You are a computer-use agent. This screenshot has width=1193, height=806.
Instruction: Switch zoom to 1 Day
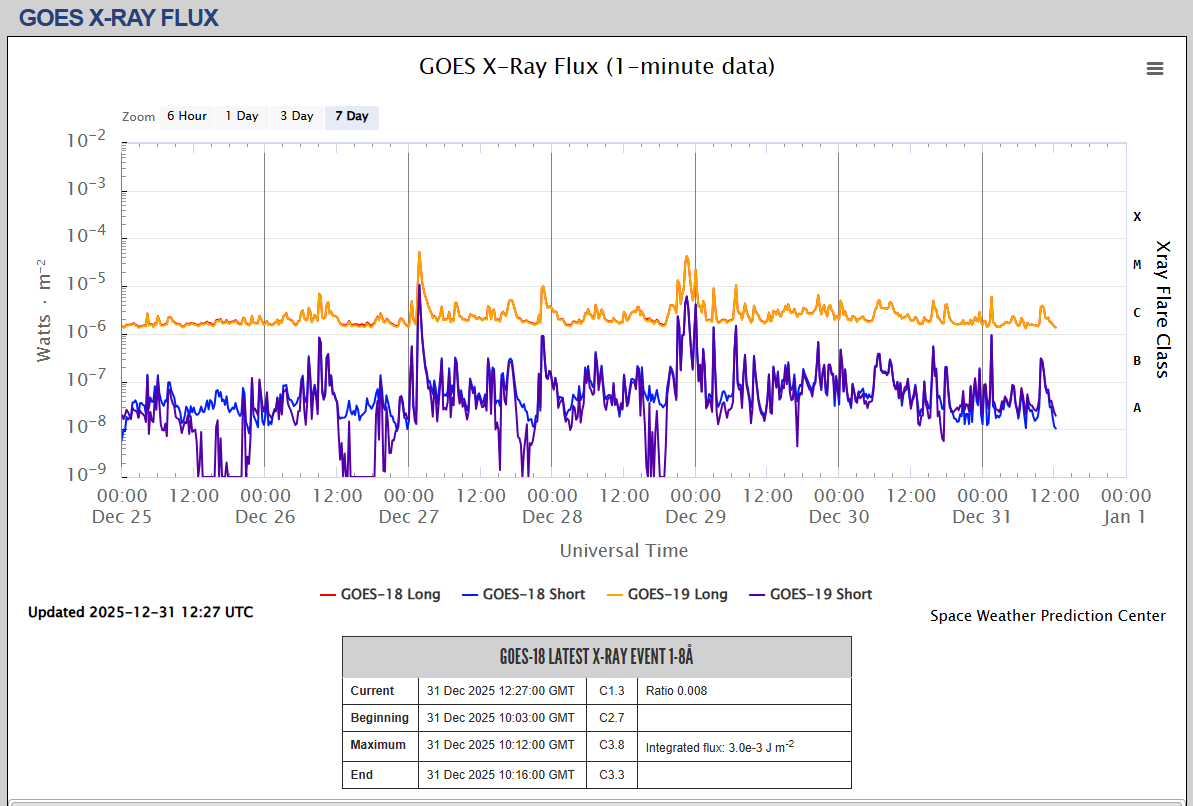(x=241, y=116)
